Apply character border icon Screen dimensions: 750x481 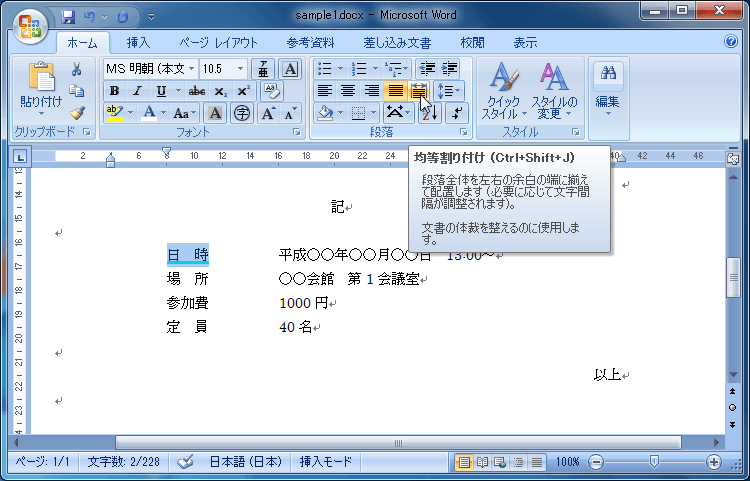click(290, 69)
